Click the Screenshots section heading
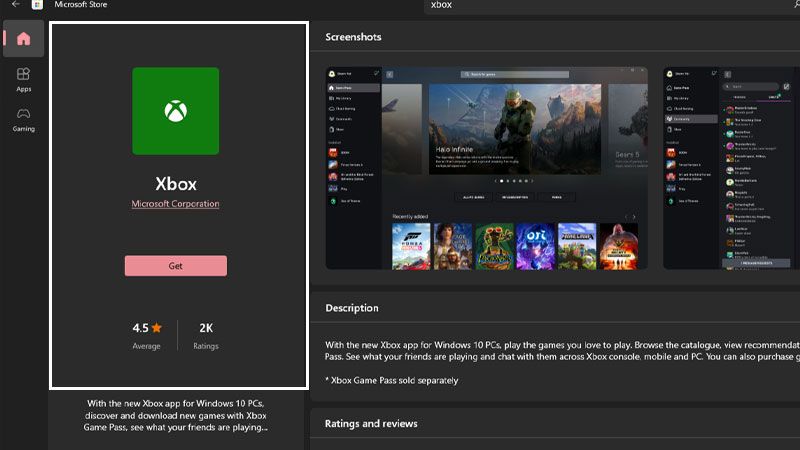Viewport: 800px width, 450px height. [x=353, y=37]
